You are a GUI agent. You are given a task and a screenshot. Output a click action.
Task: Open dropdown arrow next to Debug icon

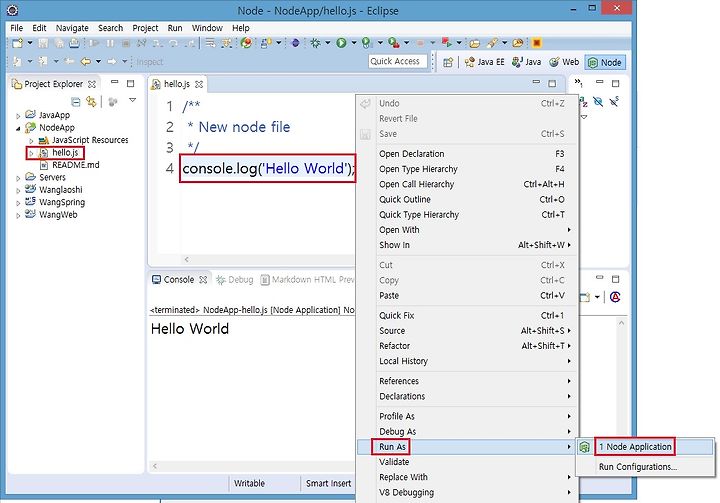click(328, 43)
